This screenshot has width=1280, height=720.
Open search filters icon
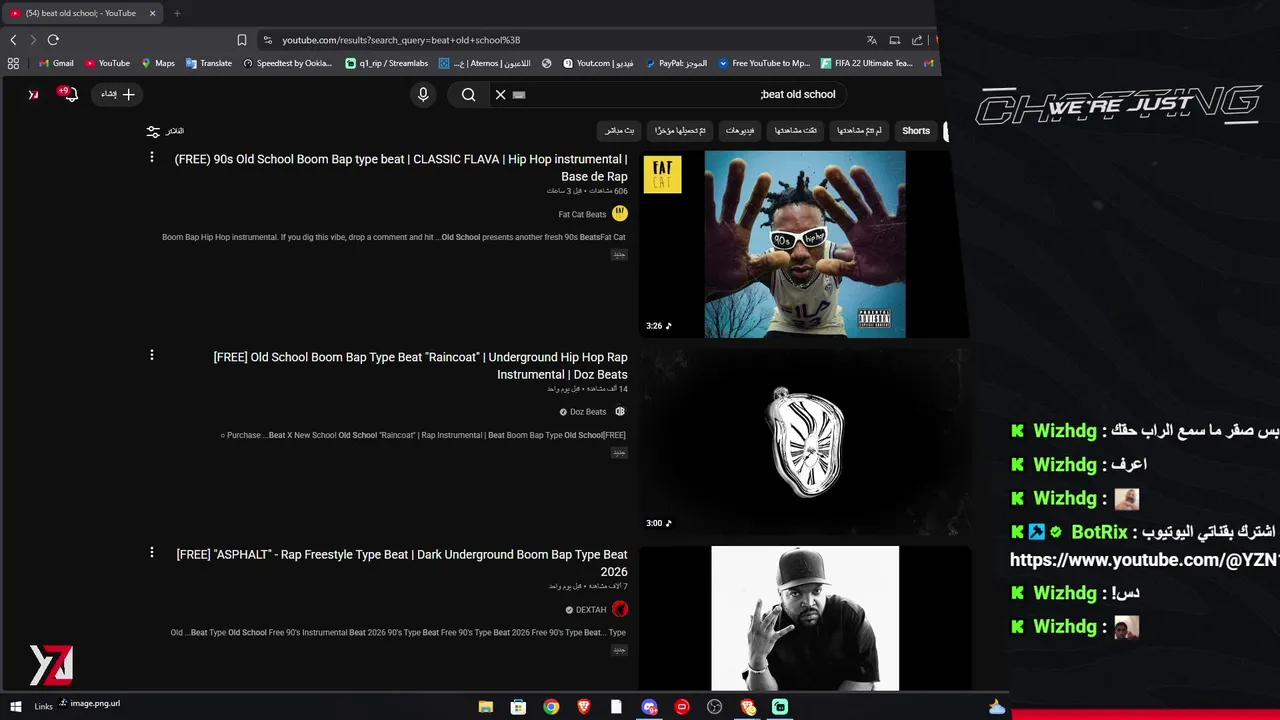coord(153,131)
